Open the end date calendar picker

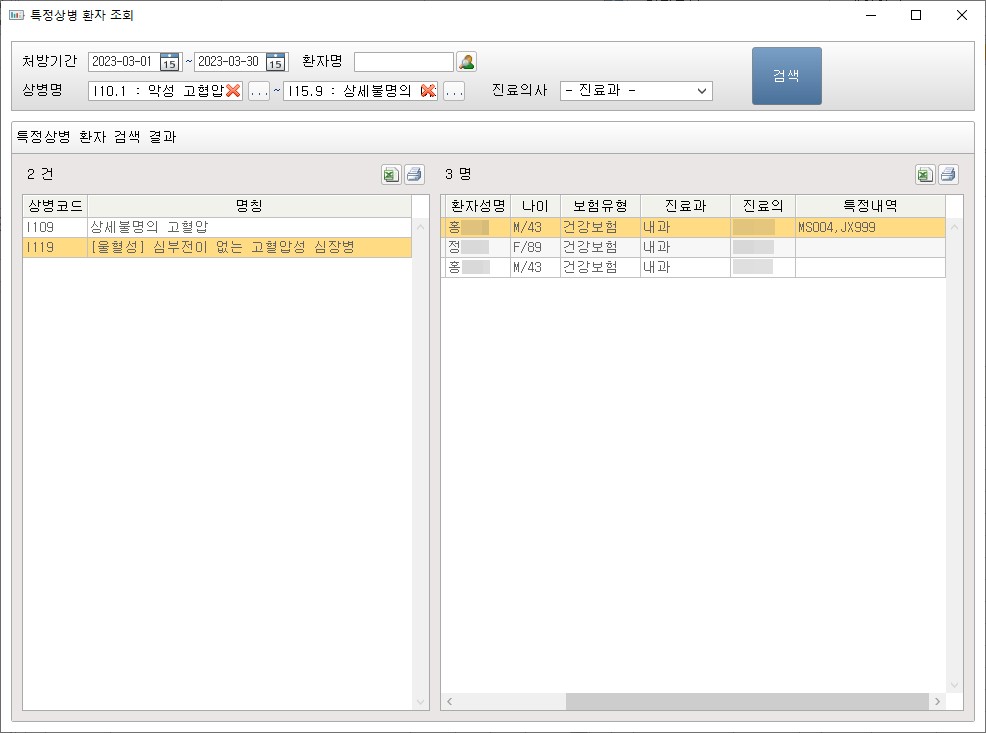[276, 62]
